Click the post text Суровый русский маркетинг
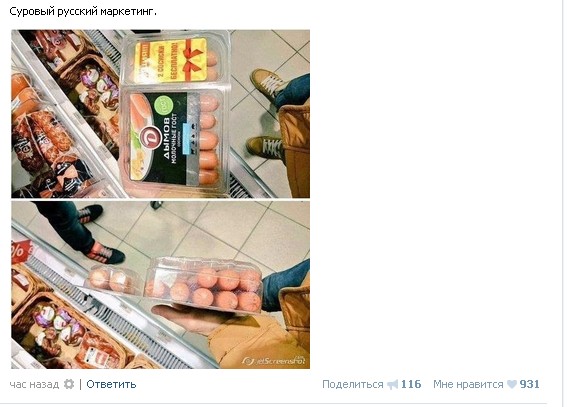This screenshot has height=407, width=567. (83, 11)
